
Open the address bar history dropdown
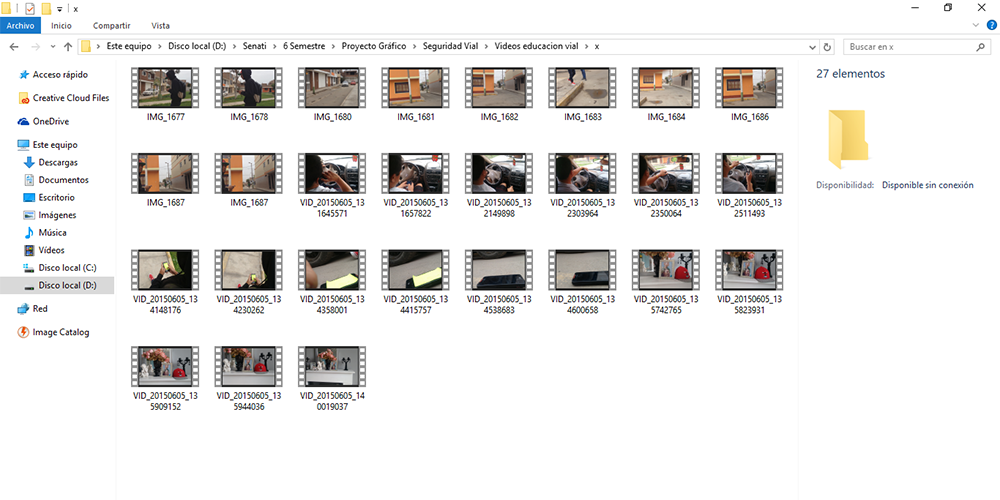click(x=812, y=47)
